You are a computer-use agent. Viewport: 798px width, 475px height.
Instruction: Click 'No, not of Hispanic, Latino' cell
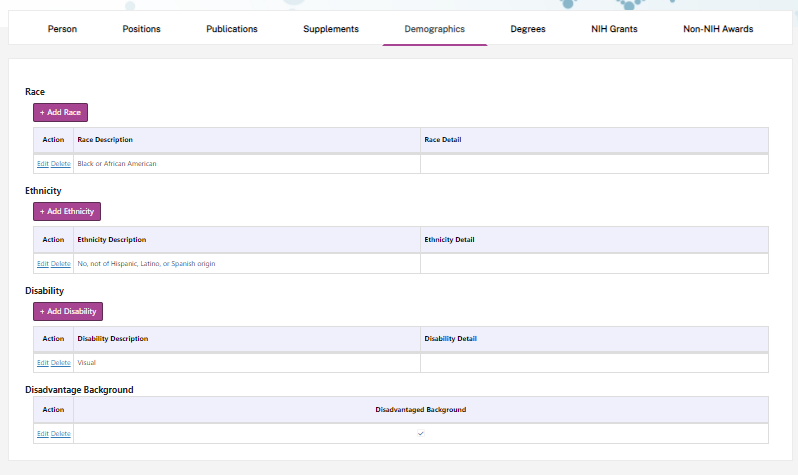[247, 264]
